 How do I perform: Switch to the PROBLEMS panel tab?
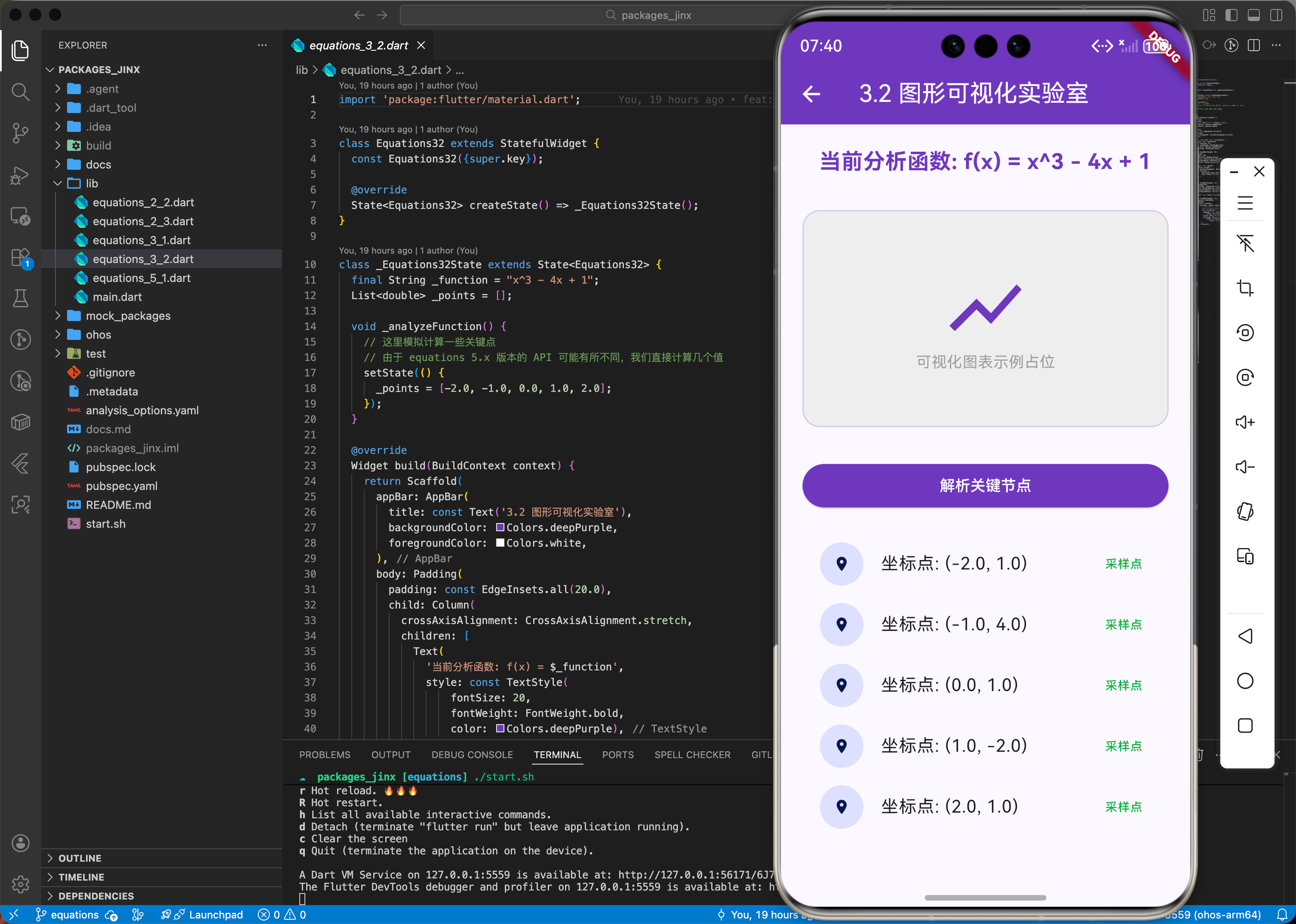tap(324, 754)
